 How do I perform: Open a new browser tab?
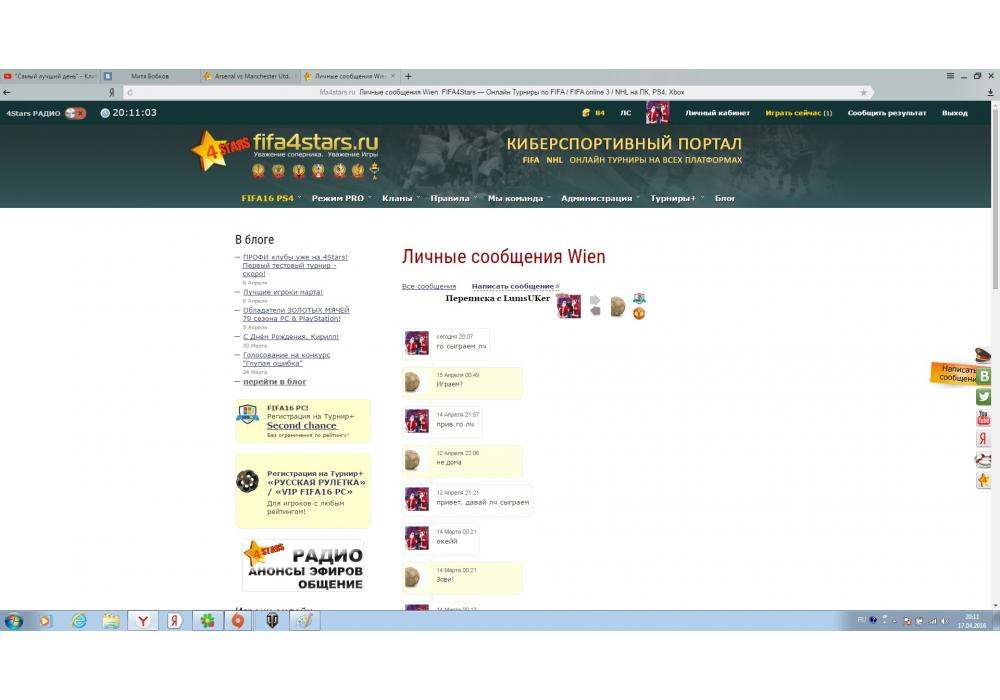(x=408, y=76)
